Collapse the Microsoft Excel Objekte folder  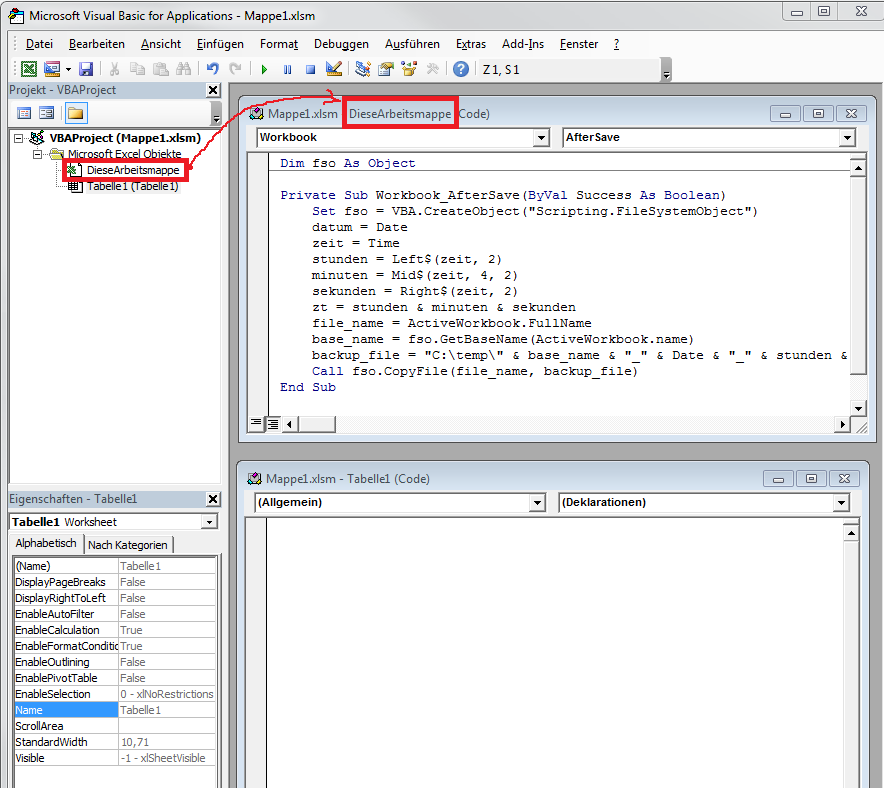pos(37,154)
